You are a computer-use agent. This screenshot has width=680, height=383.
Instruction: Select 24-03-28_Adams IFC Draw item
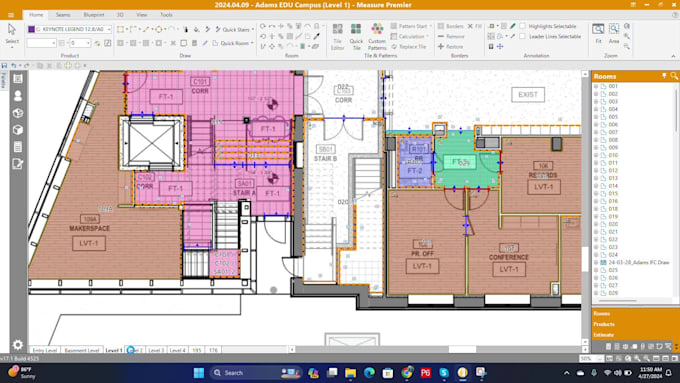click(x=638, y=262)
